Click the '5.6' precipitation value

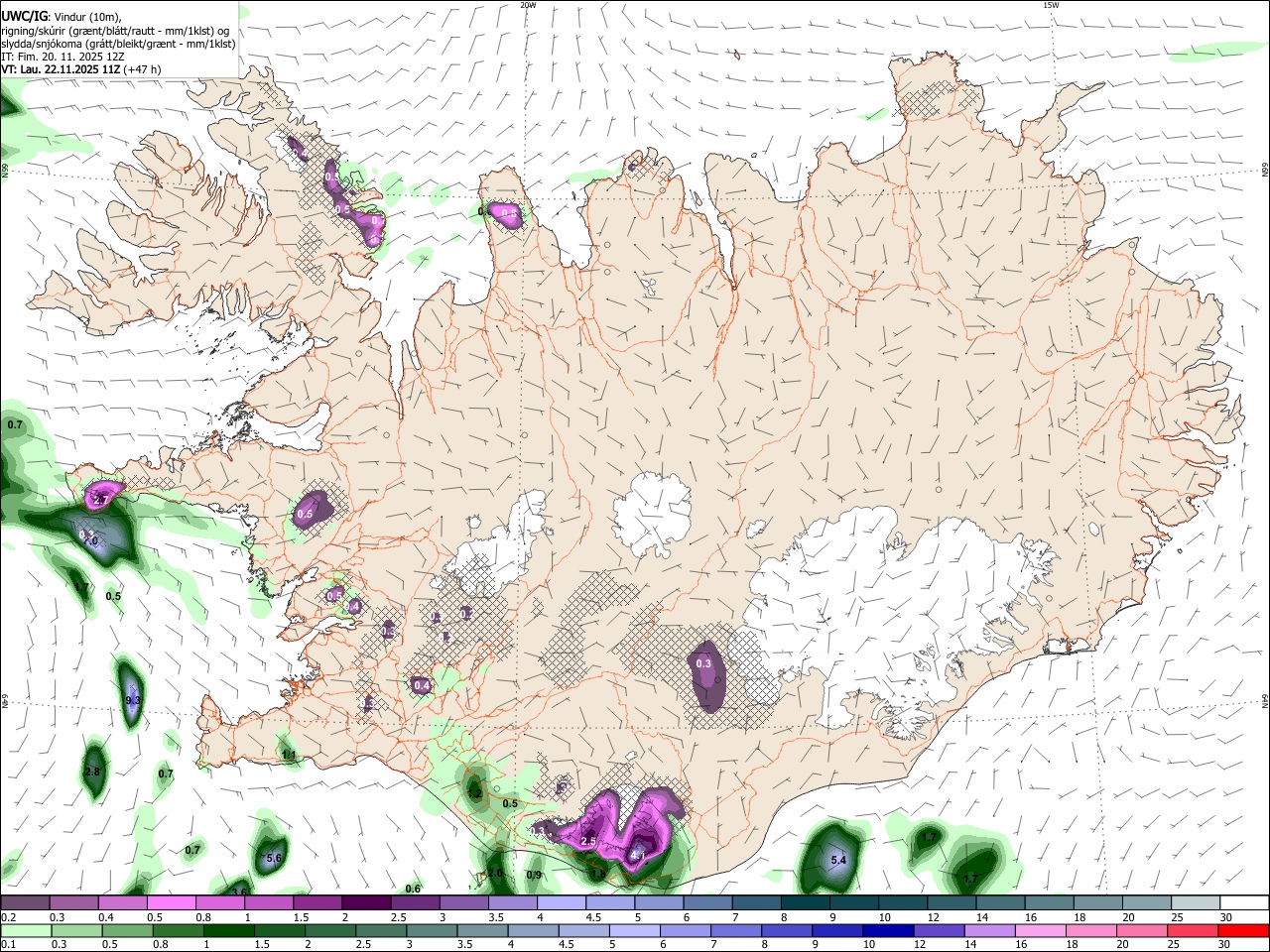coord(275,858)
